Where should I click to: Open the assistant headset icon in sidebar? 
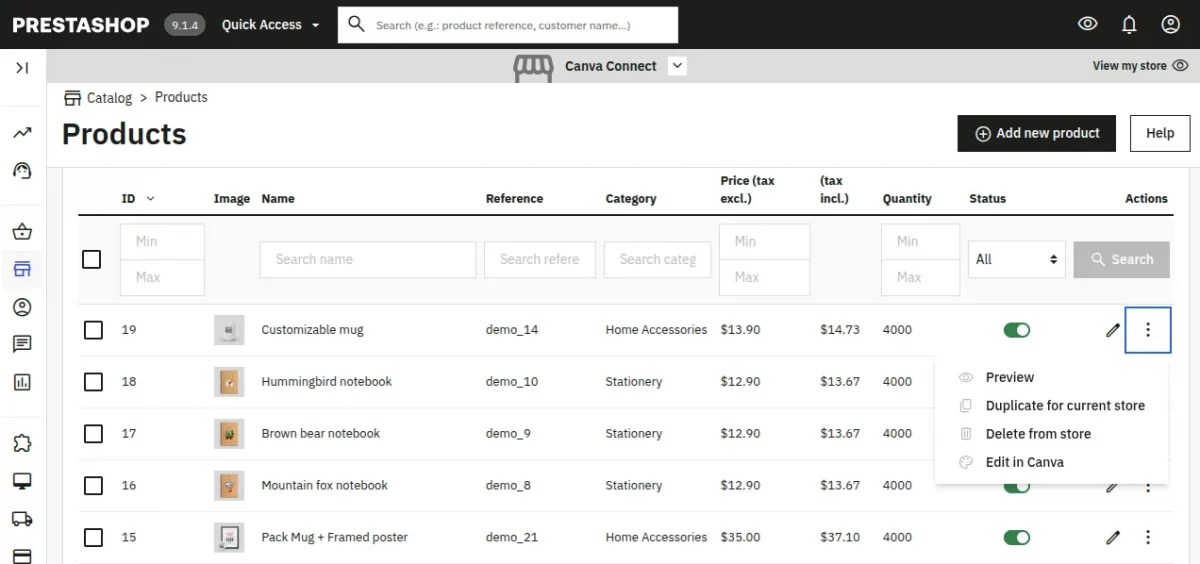pyautogui.click(x=22, y=170)
